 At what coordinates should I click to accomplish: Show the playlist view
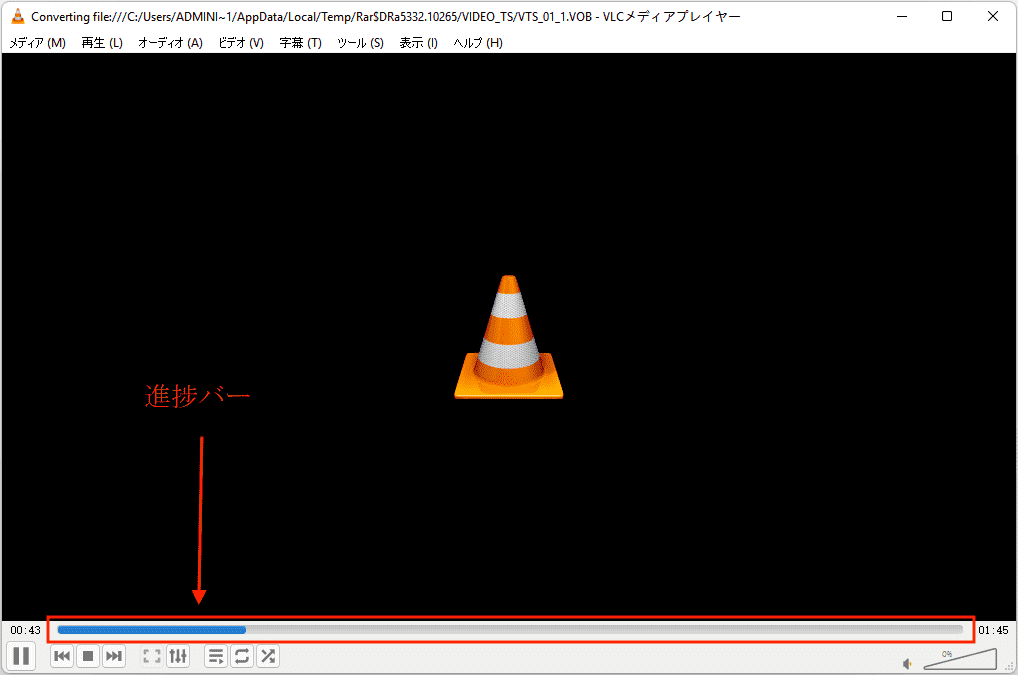216,656
